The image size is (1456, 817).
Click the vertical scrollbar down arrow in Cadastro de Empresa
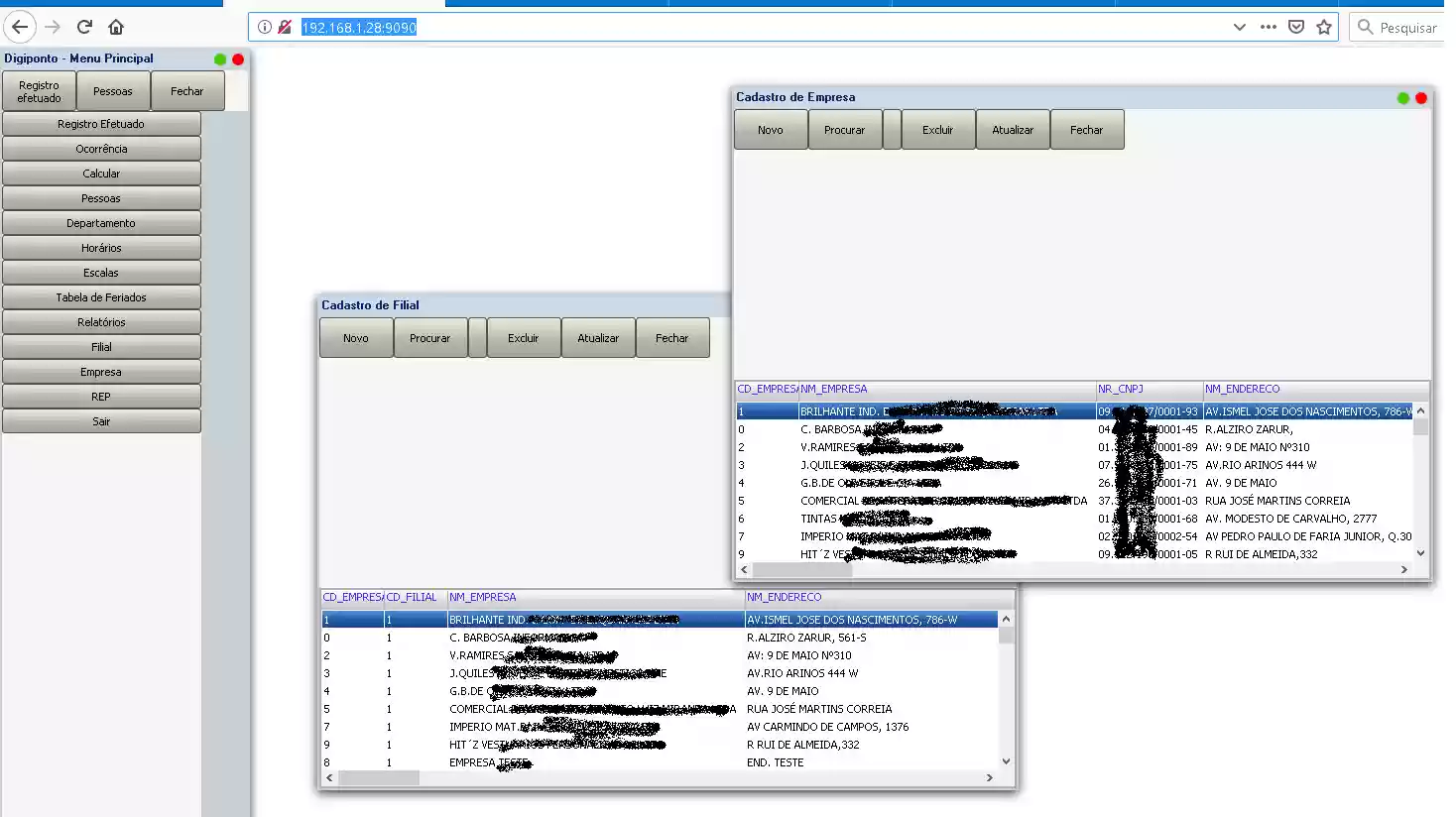click(x=1420, y=554)
